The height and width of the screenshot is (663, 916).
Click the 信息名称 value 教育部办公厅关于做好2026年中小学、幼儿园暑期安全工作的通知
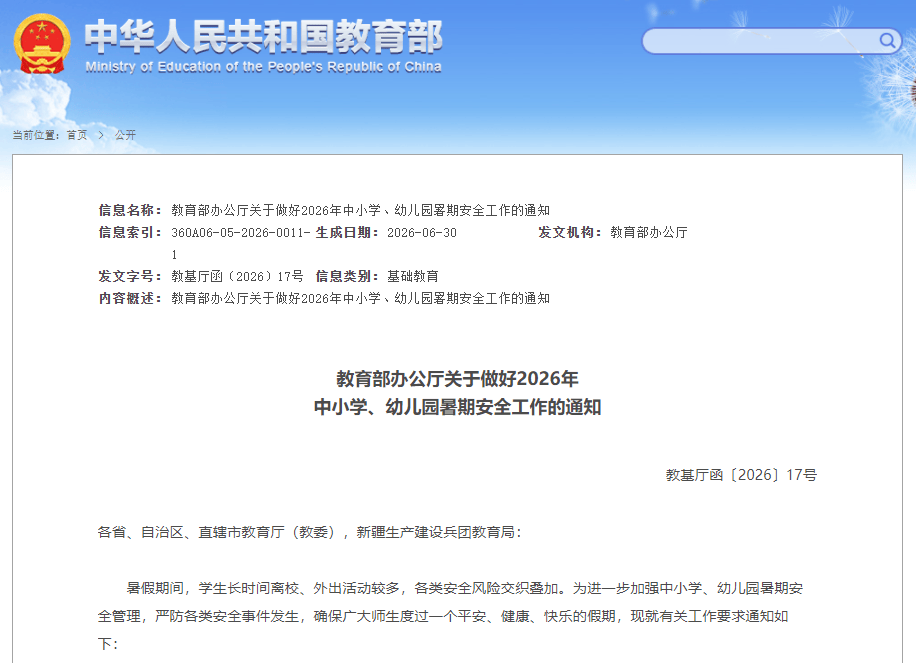coord(360,210)
